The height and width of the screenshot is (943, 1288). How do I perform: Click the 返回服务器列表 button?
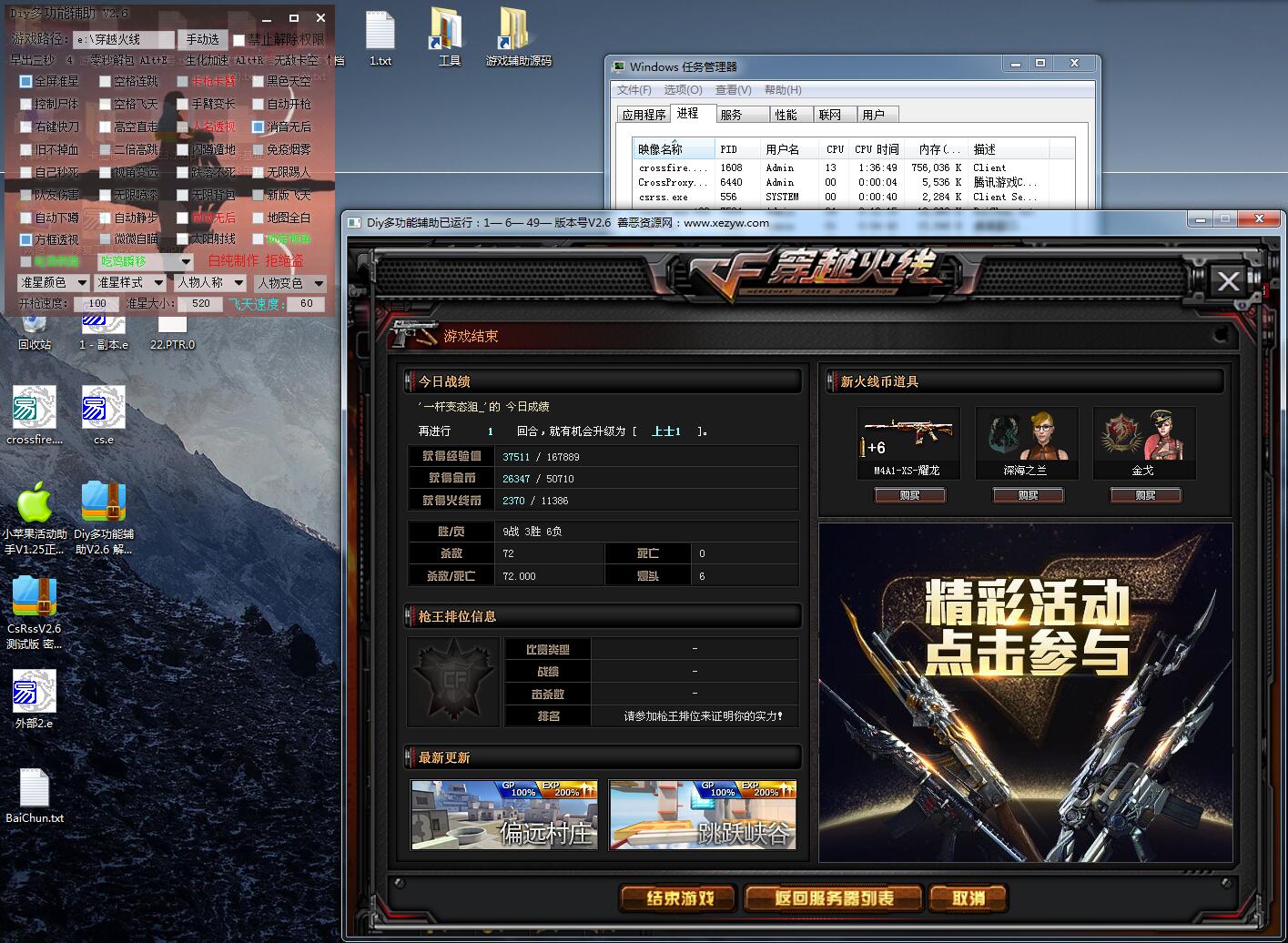point(834,897)
